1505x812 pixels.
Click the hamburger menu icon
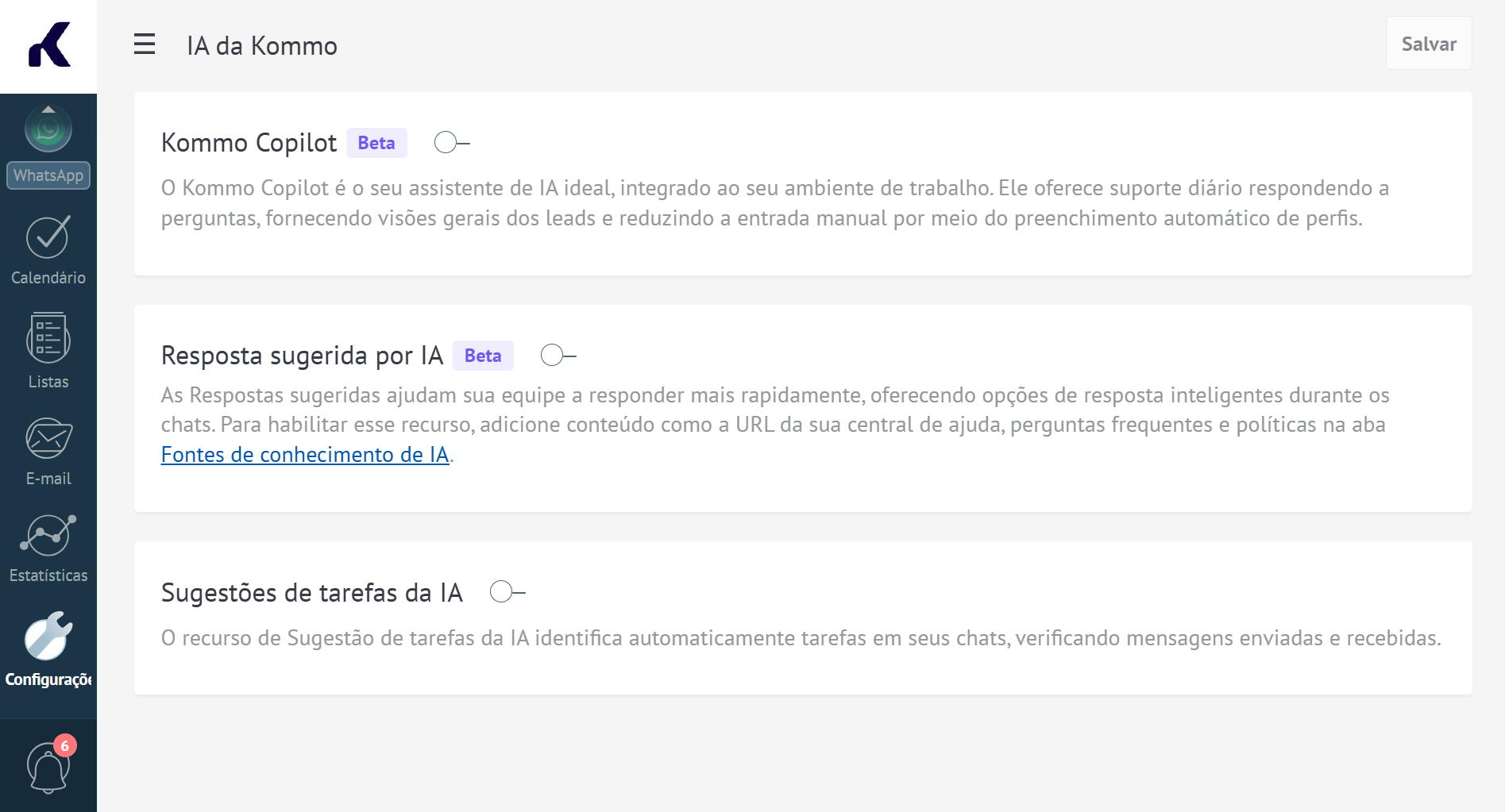coord(145,44)
